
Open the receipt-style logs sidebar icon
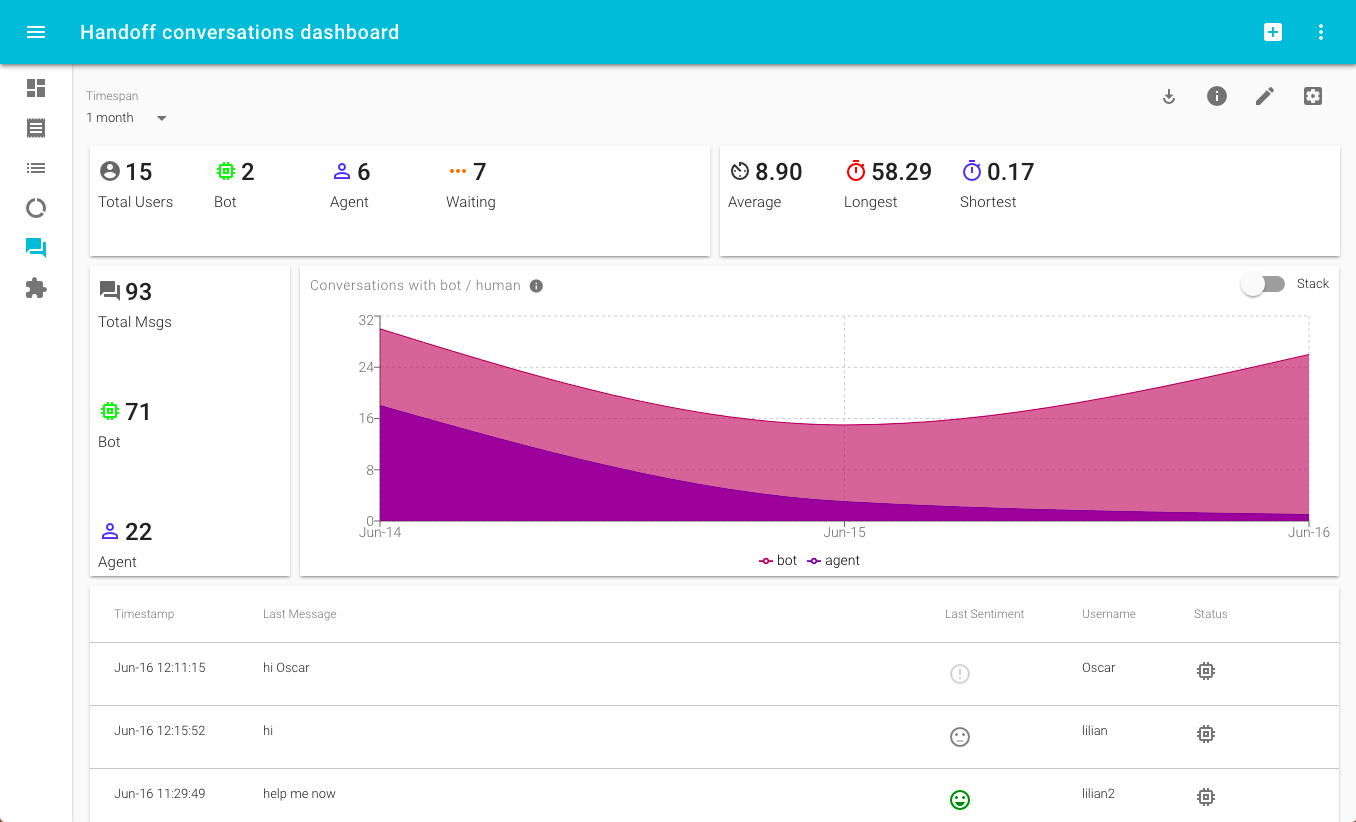click(x=36, y=128)
